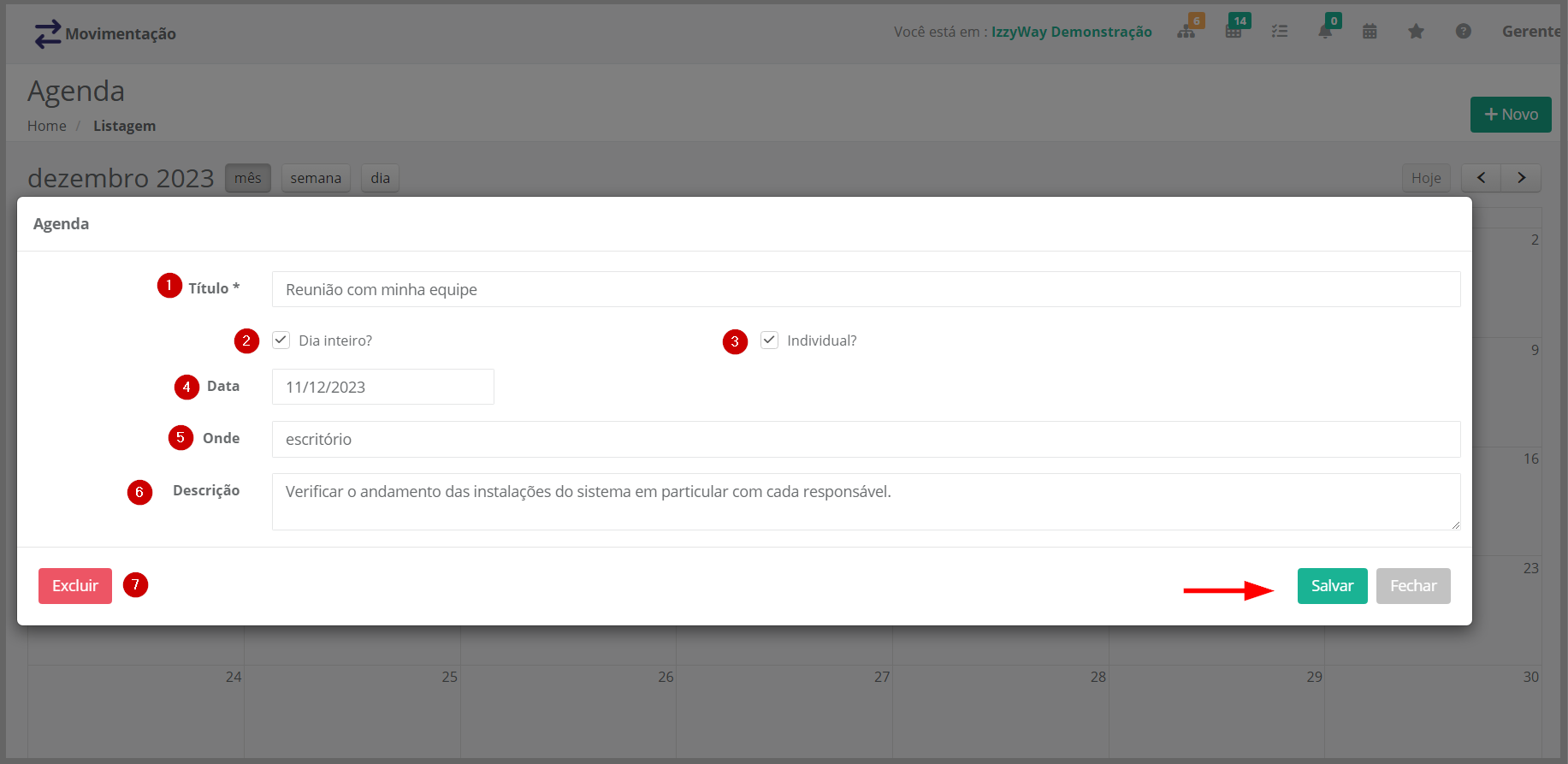Click the Fechar button
This screenshot has width=1568, height=764.
pos(1413,586)
